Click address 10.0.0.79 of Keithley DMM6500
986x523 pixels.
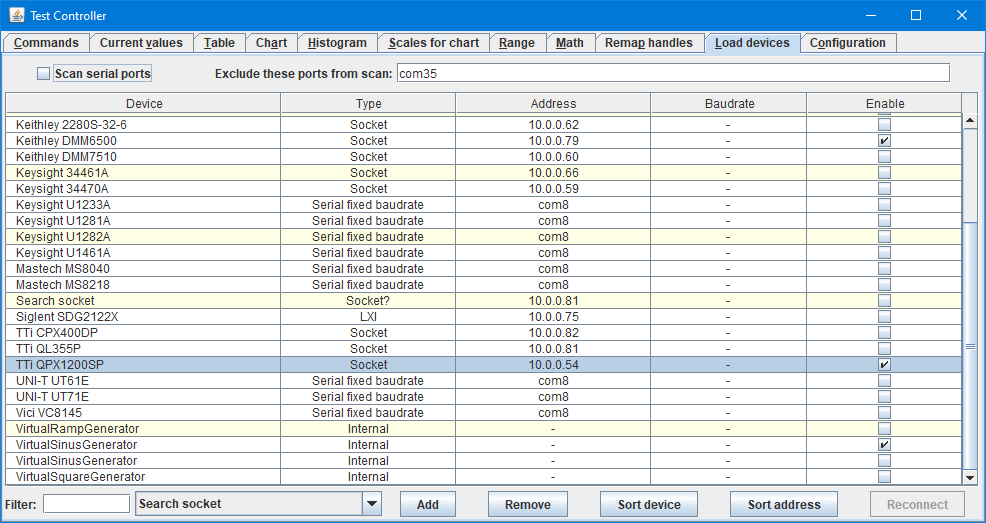tap(553, 141)
